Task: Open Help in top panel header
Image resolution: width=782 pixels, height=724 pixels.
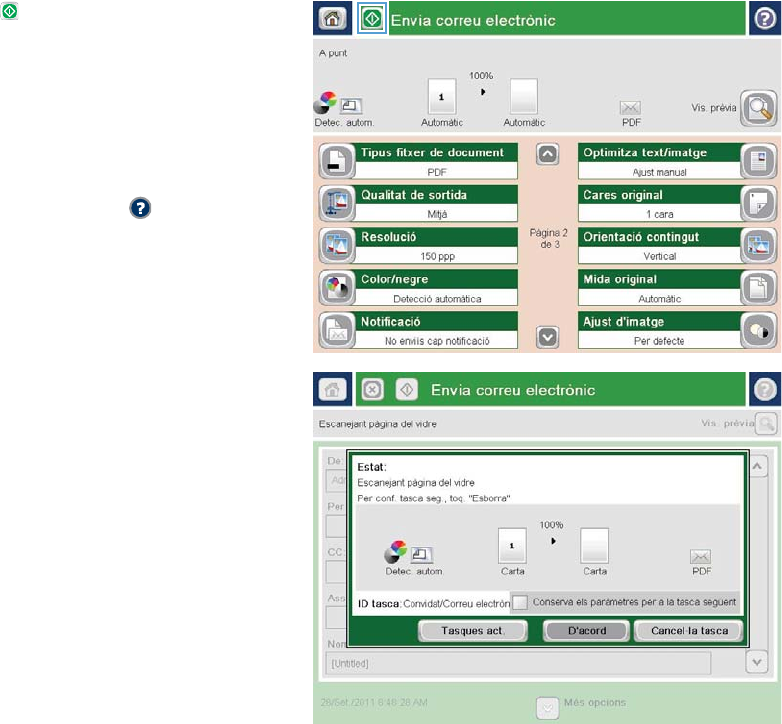Action: pos(764,19)
